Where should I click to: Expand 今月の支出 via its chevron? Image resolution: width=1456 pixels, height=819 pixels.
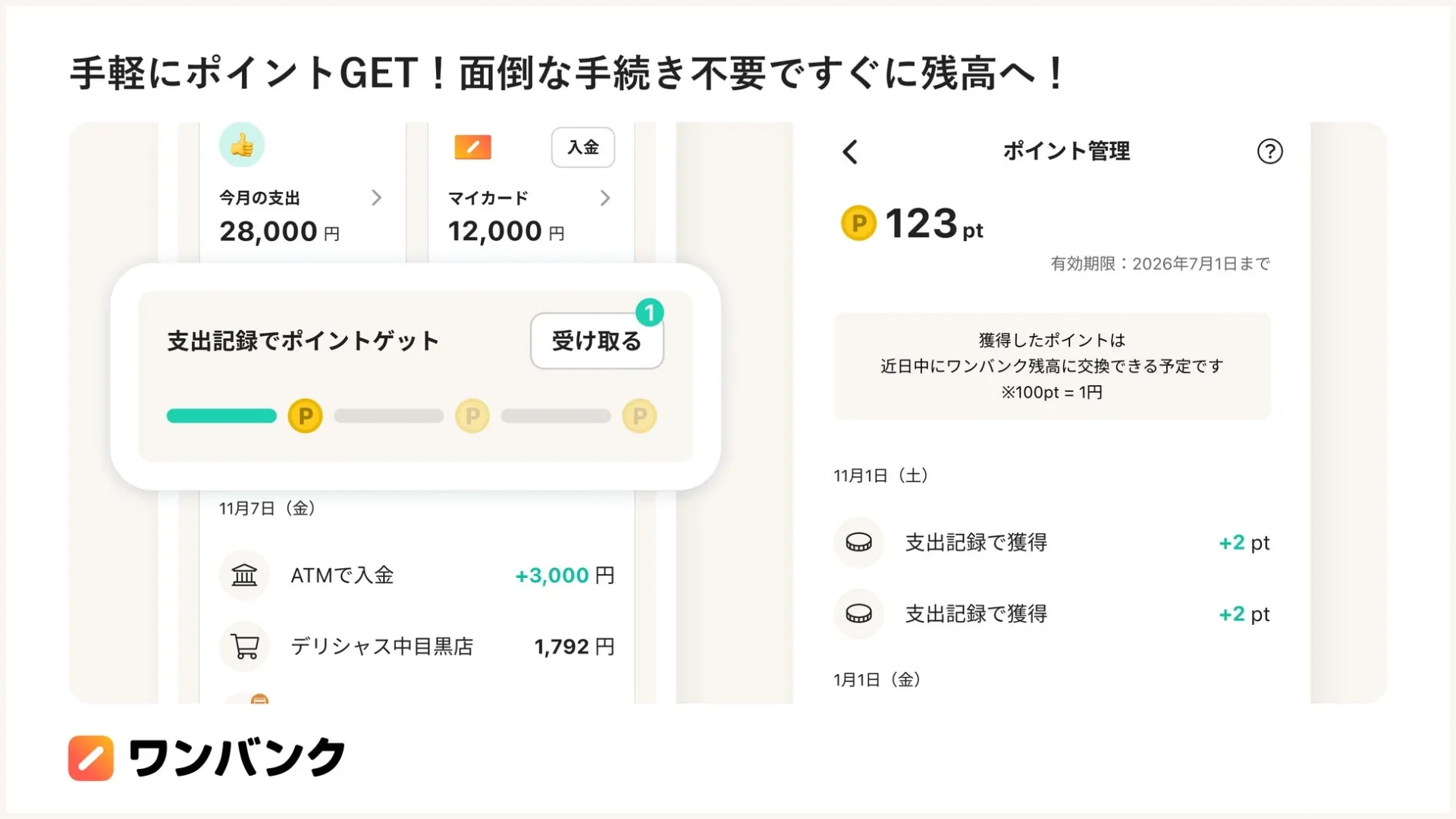coord(377,198)
